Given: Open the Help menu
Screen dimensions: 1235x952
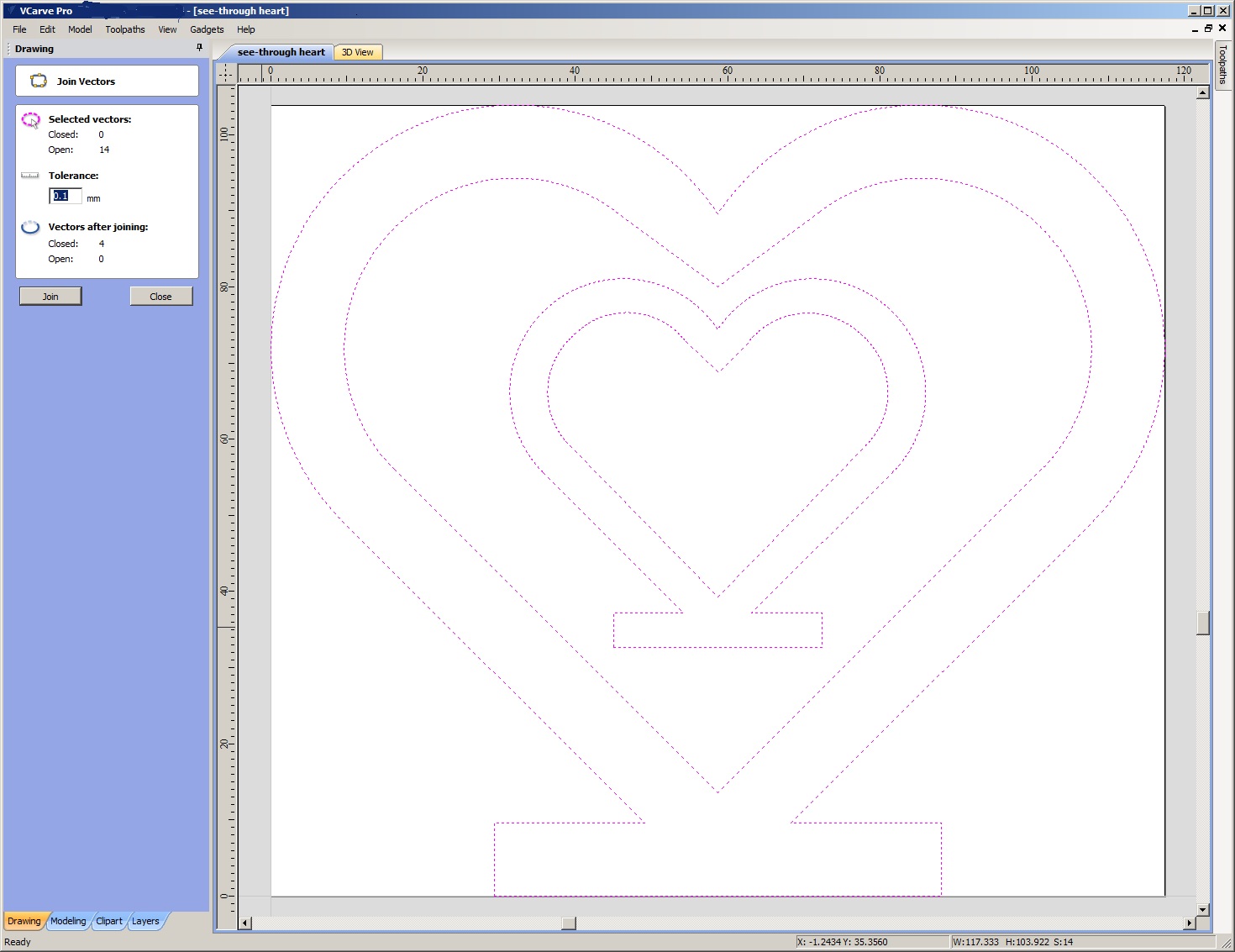Looking at the screenshot, I should pyautogui.click(x=246, y=29).
